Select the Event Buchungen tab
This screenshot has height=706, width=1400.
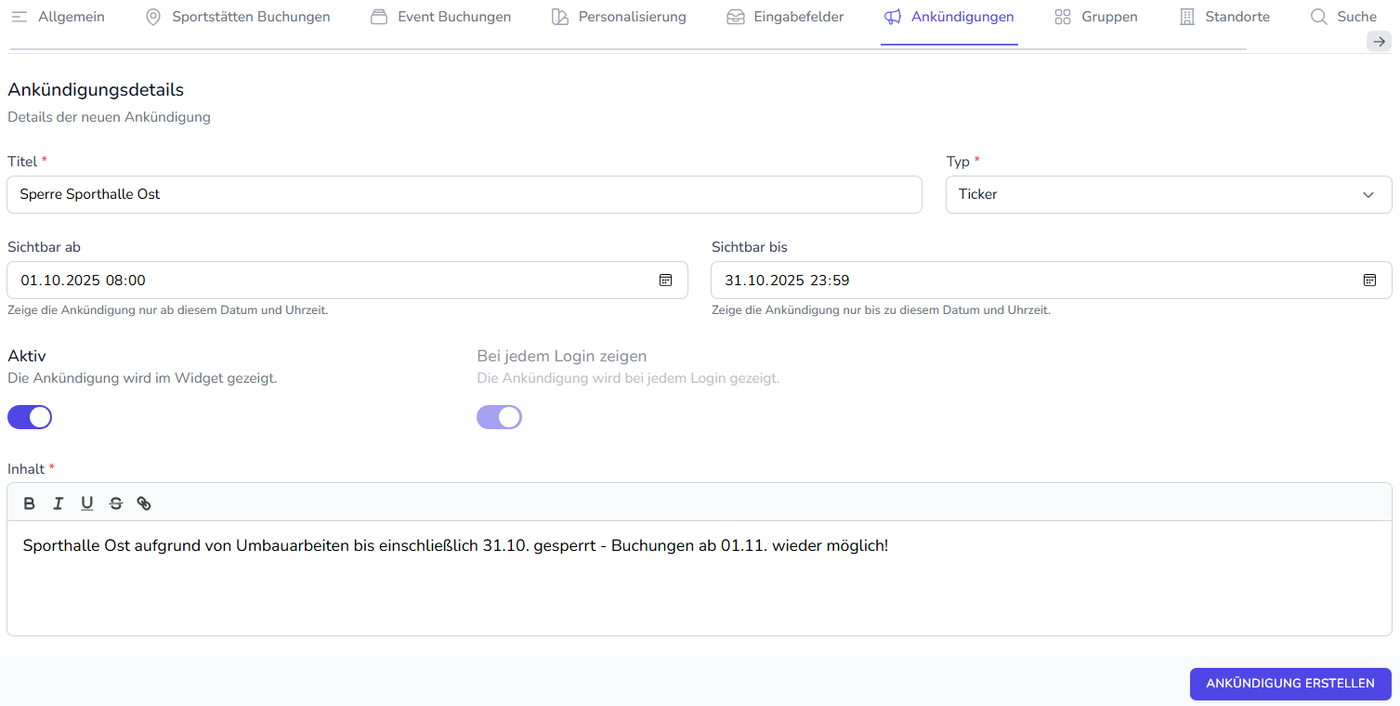tap(440, 17)
